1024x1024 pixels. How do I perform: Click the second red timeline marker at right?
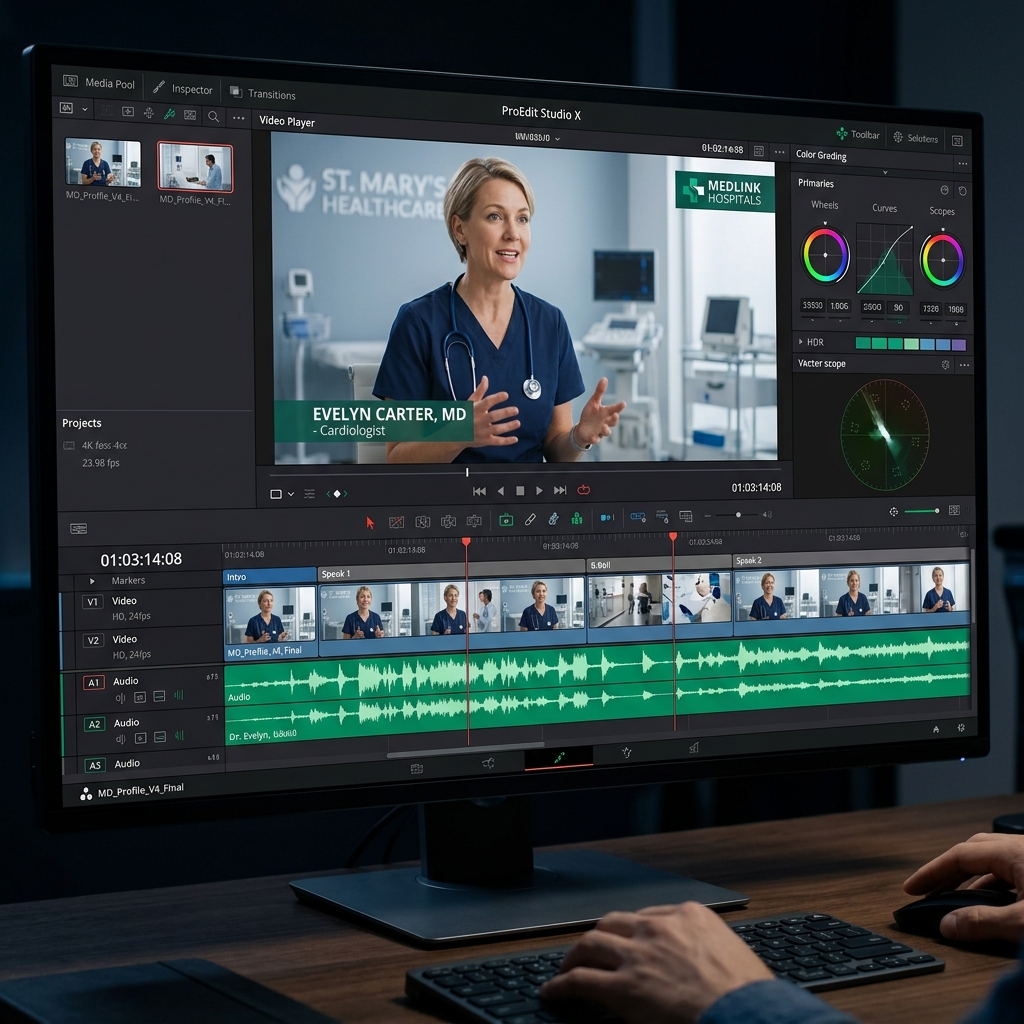pyautogui.click(x=673, y=536)
